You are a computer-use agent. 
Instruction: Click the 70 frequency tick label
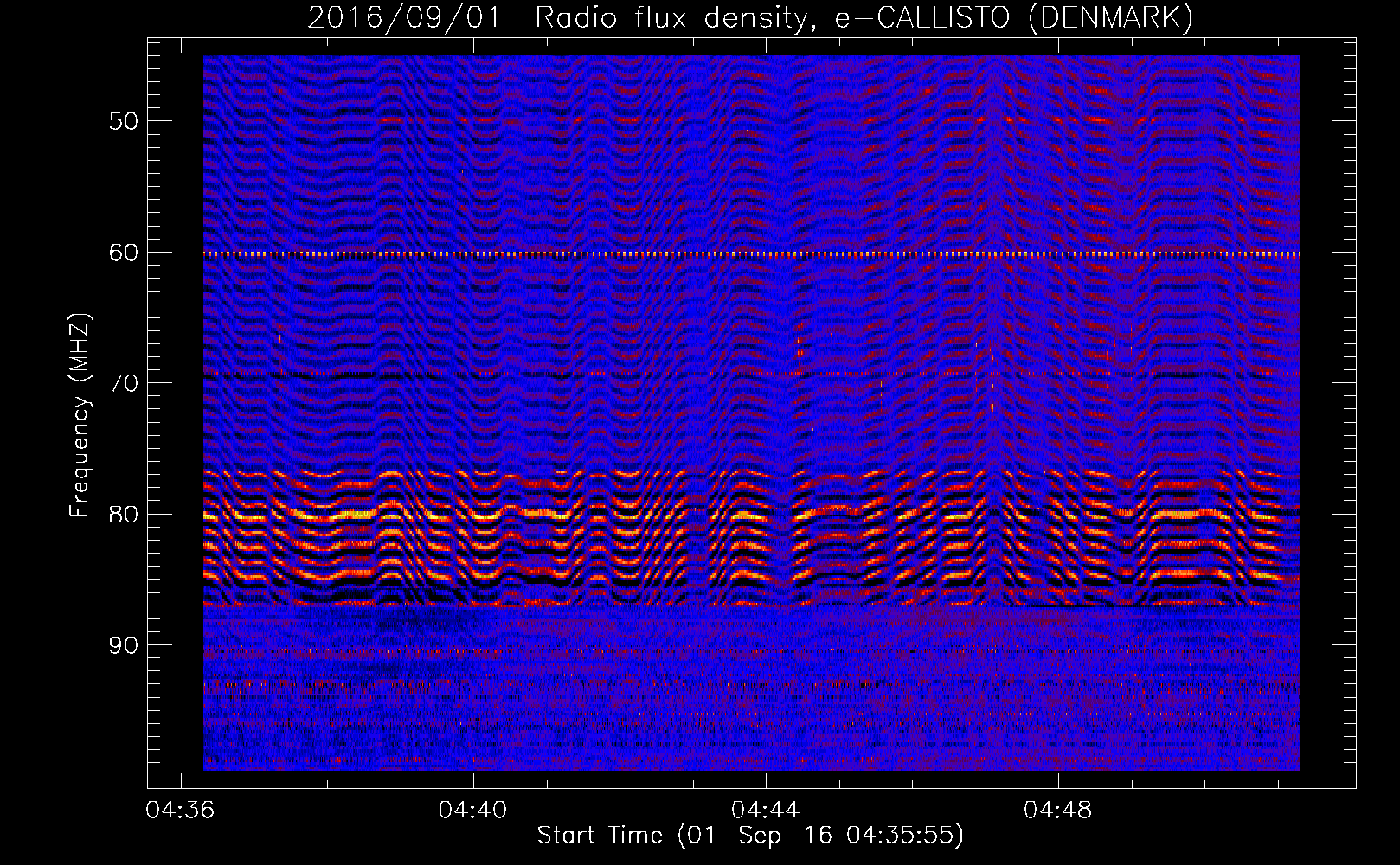[x=124, y=383]
